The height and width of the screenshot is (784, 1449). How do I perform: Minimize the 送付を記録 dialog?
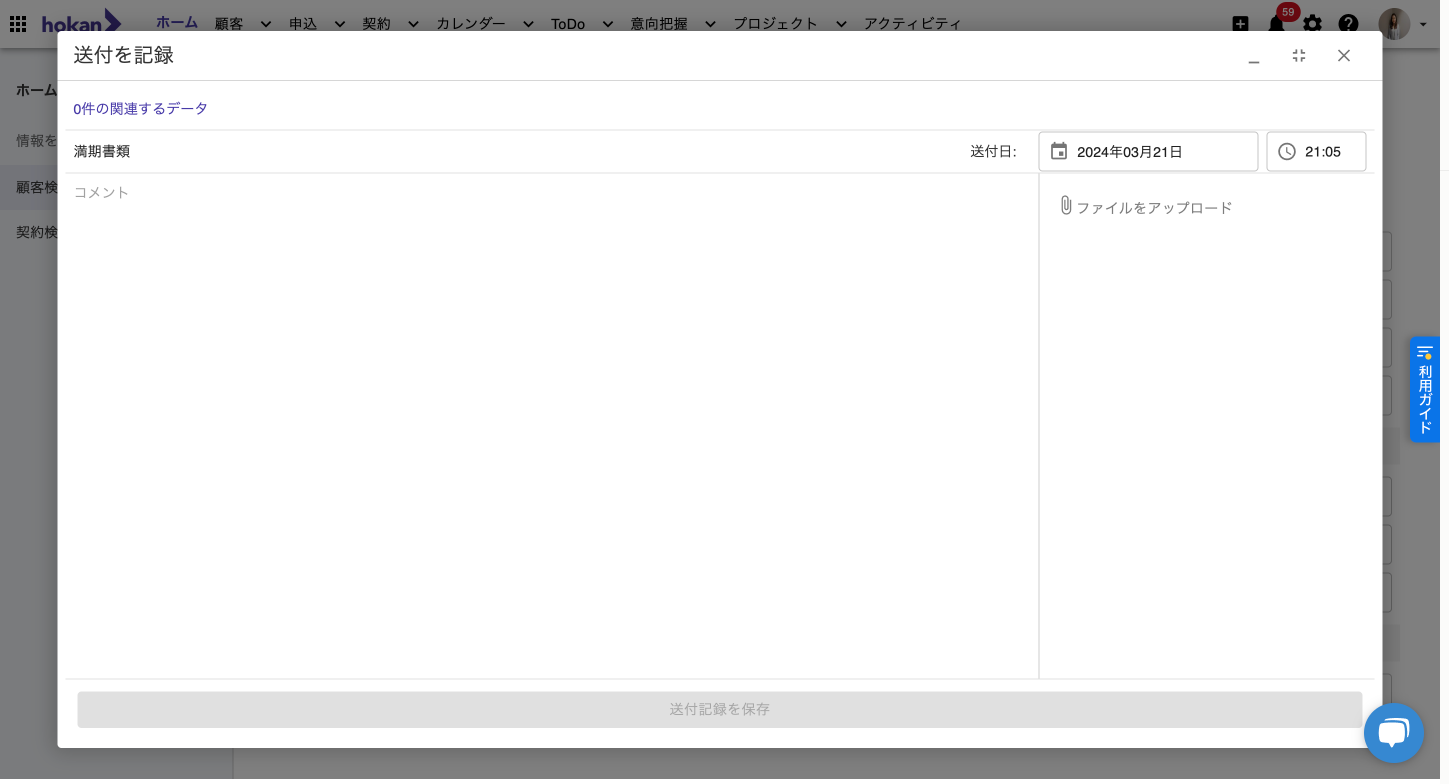1253,57
